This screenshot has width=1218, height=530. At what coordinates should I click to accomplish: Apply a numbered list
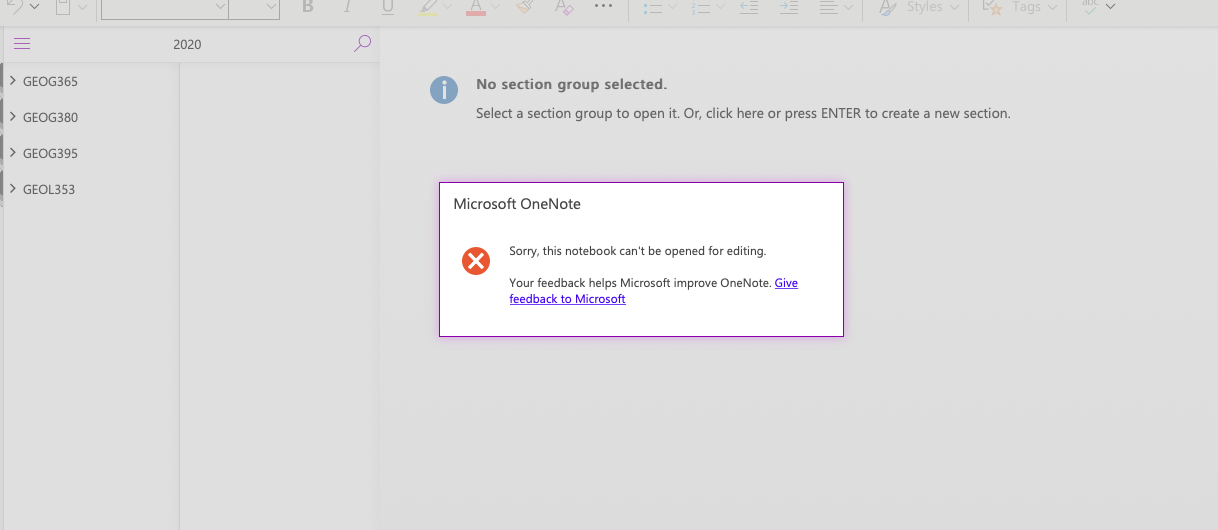click(x=701, y=6)
